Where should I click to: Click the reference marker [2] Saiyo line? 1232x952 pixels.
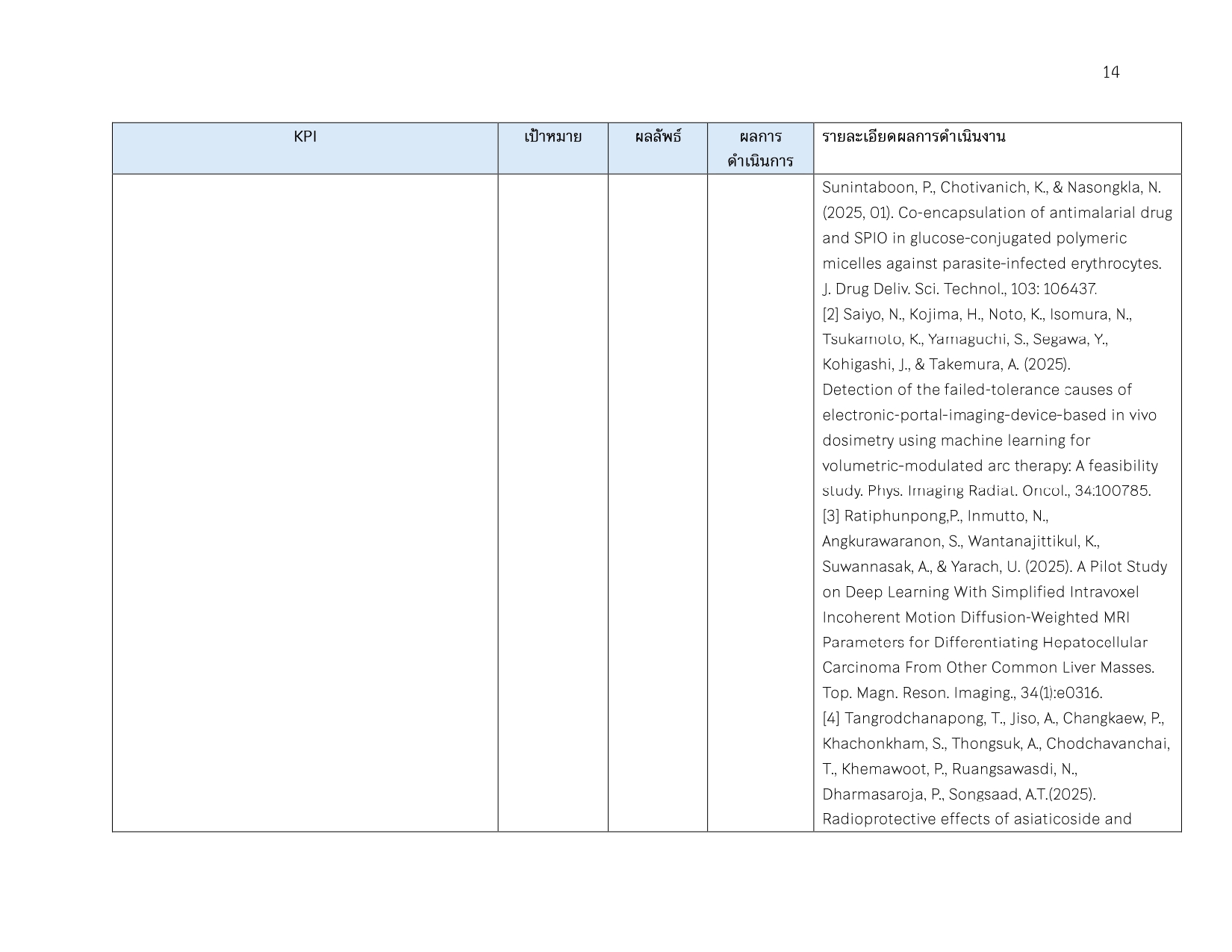click(977, 314)
